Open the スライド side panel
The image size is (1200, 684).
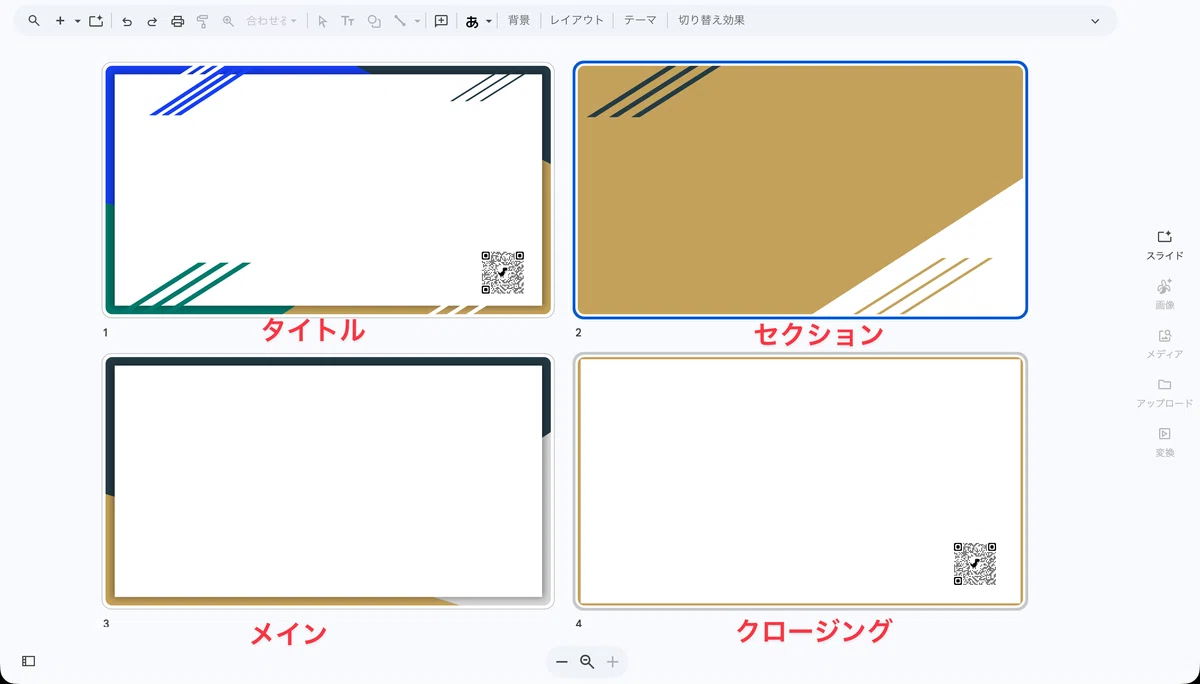tap(1164, 245)
